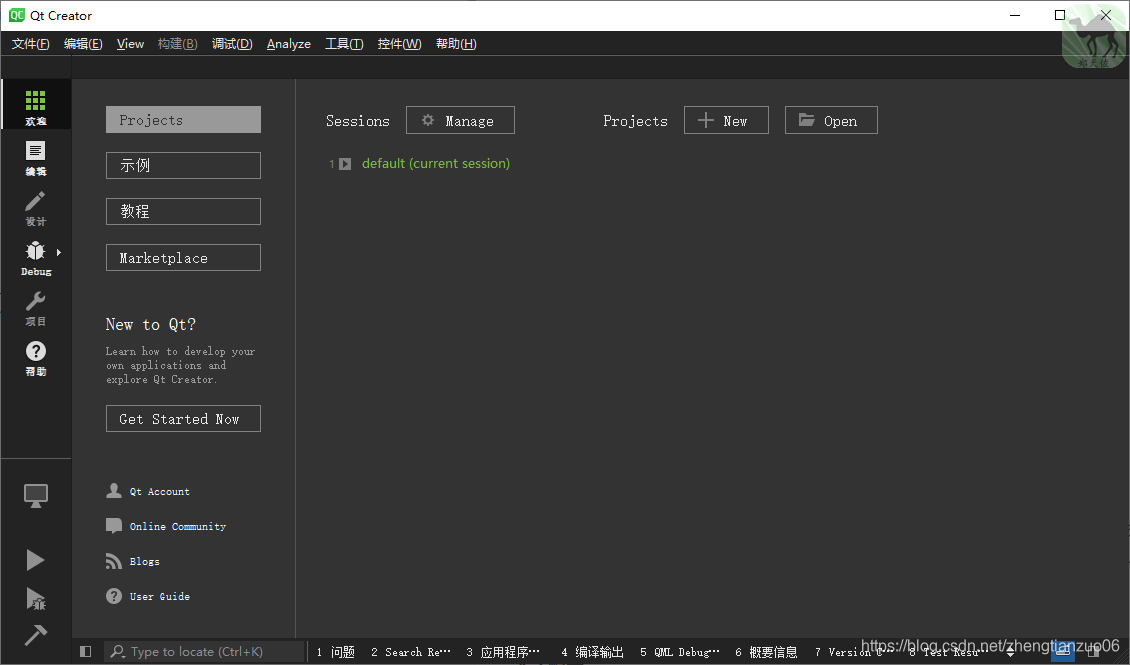This screenshot has width=1130, height=665.
Task: Click the Open project button
Action: (x=831, y=120)
